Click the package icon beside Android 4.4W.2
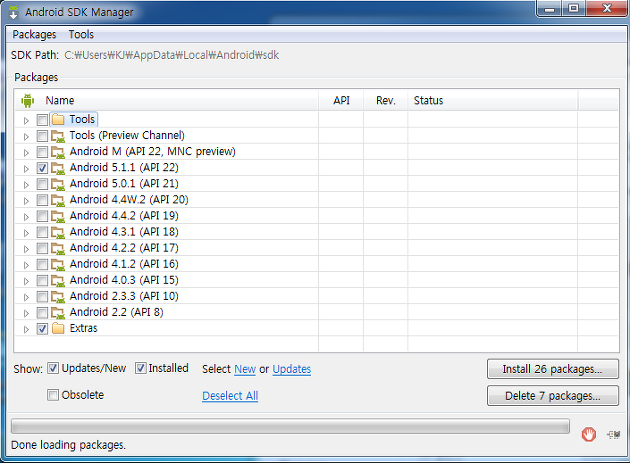Image resolution: width=630 pixels, height=463 pixels. (58, 200)
